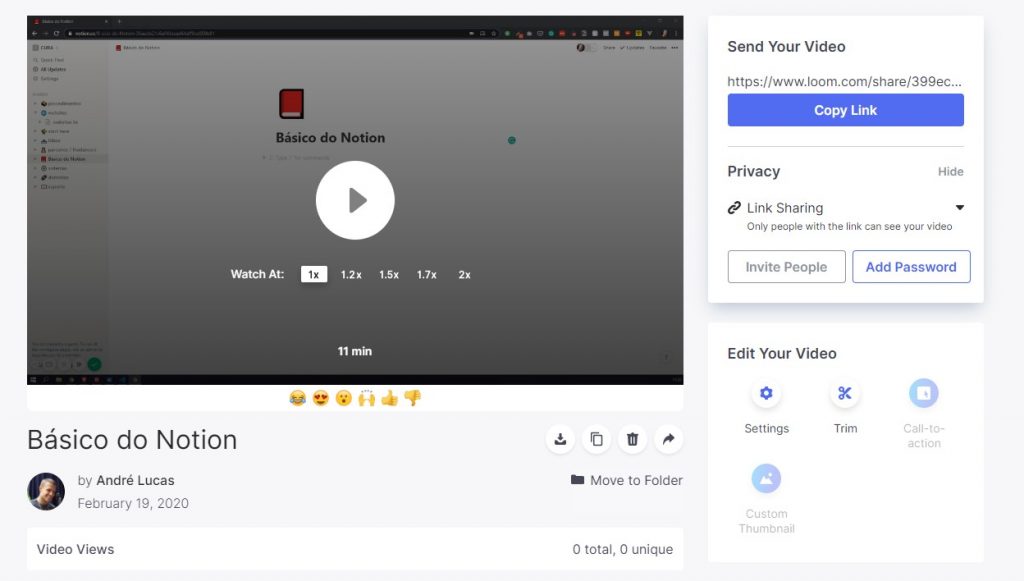The image size is (1024, 581).
Task: Click Invite People button
Action: click(x=786, y=267)
